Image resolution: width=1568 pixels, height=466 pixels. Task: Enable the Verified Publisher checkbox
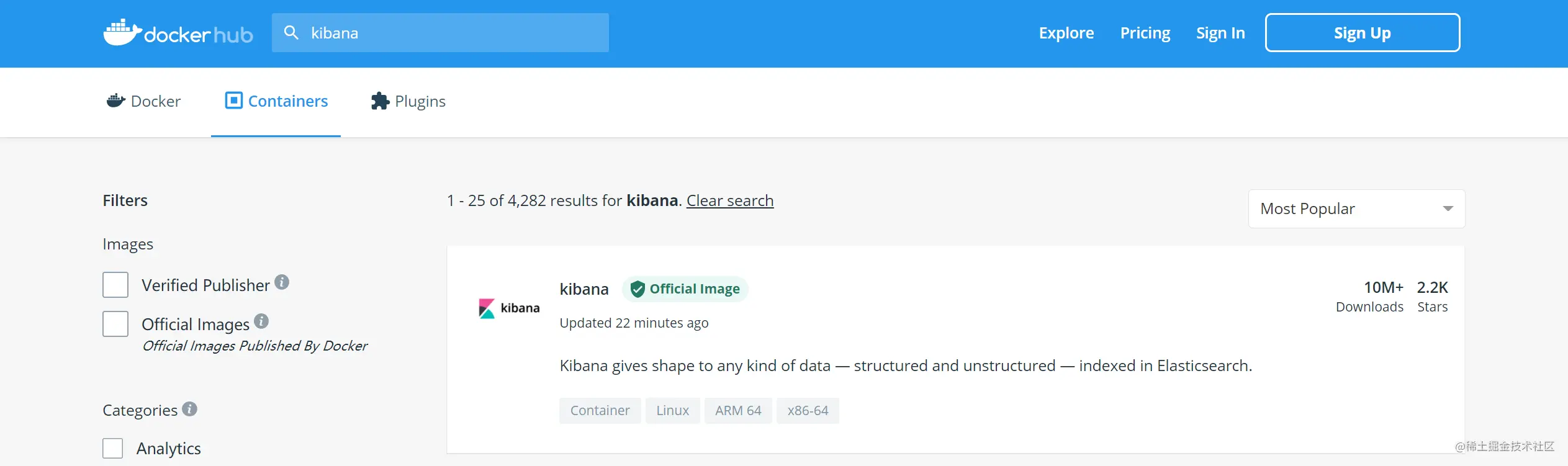pos(115,285)
